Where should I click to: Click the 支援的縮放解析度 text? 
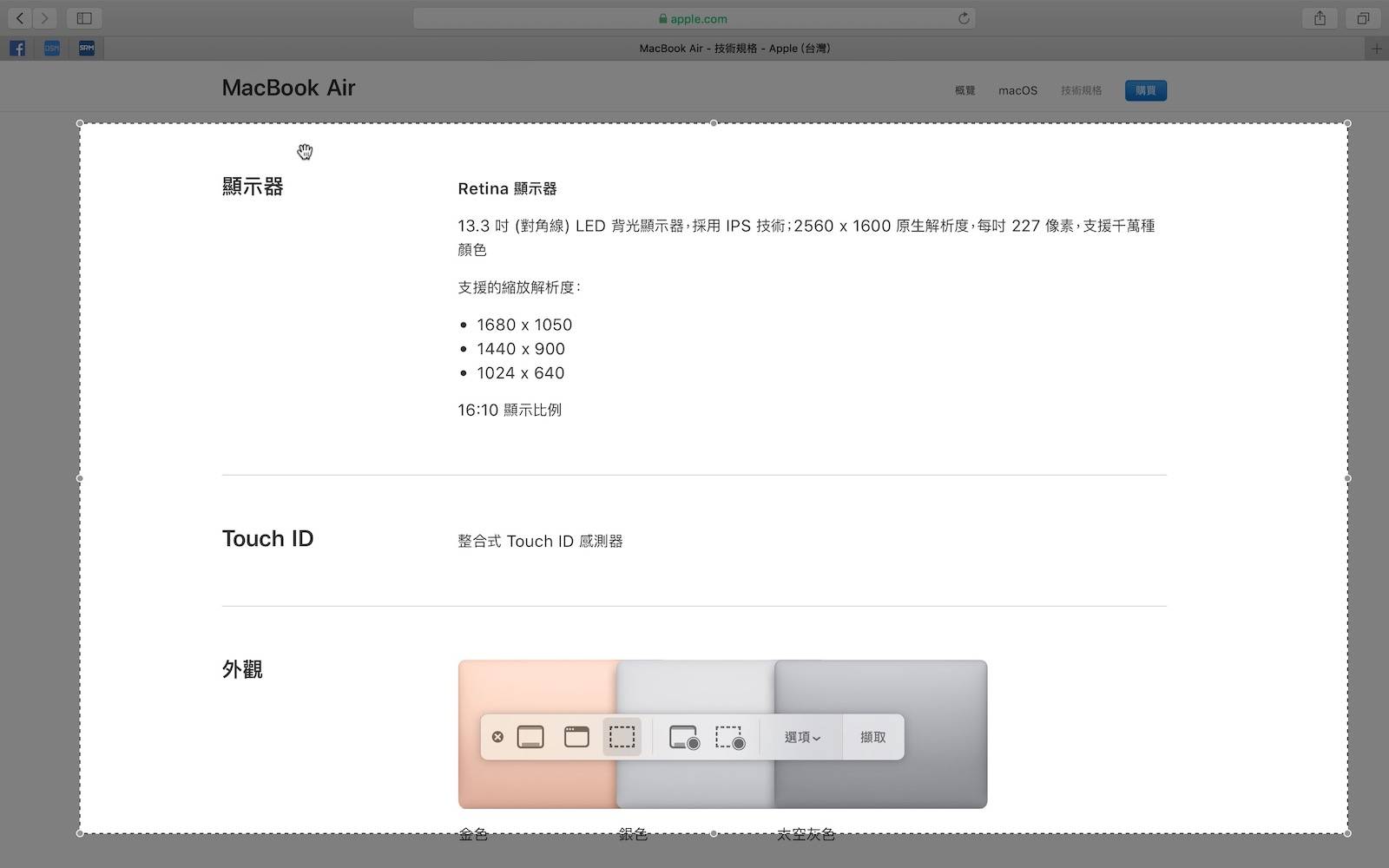click(x=519, y=287)
